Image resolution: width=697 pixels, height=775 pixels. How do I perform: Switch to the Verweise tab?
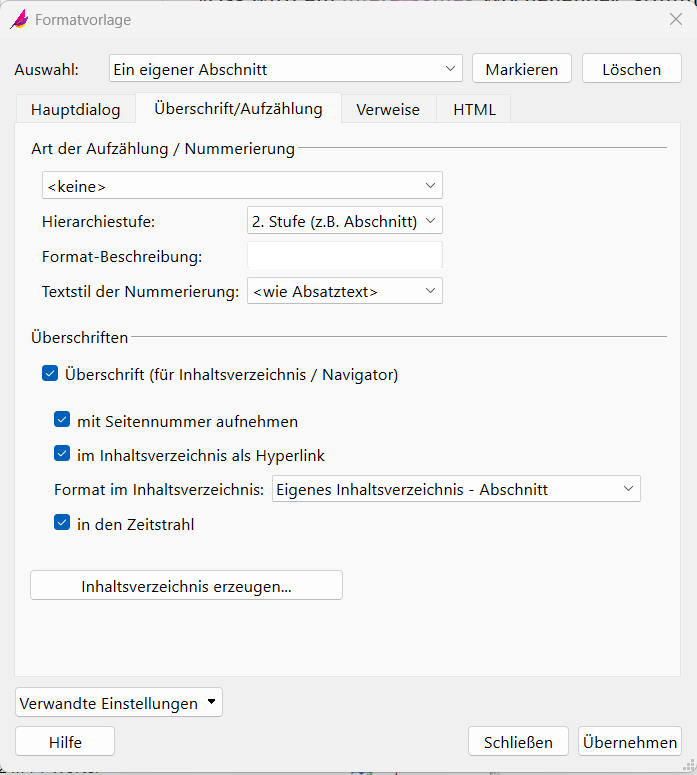388,109
